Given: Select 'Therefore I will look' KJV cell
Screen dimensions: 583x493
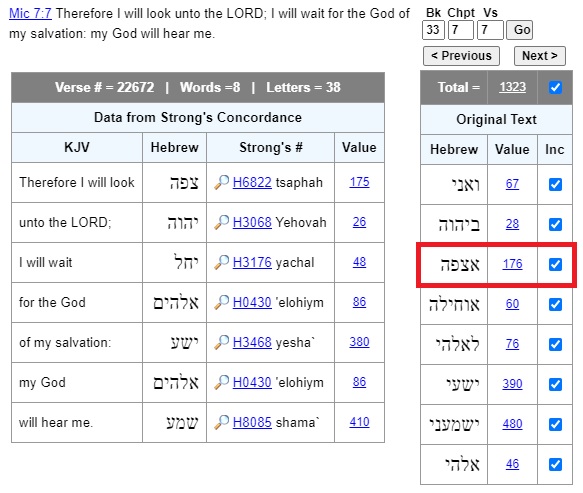Looking at the screenshot, I should [x=77, y=183].
